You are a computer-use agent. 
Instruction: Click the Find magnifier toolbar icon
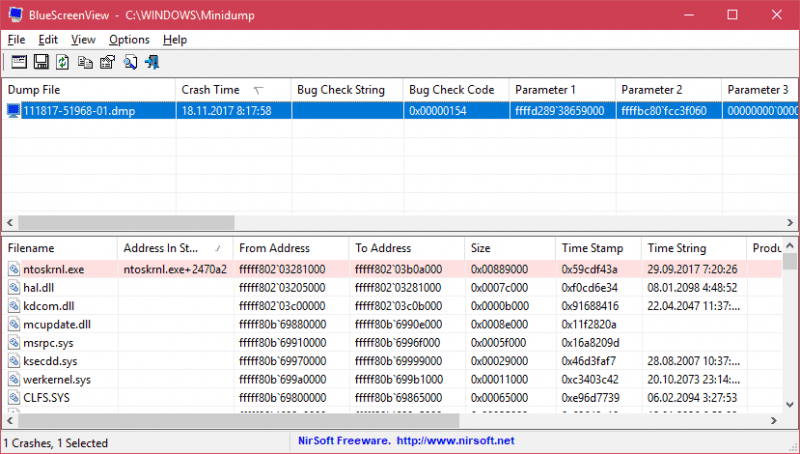click(130, 62)
